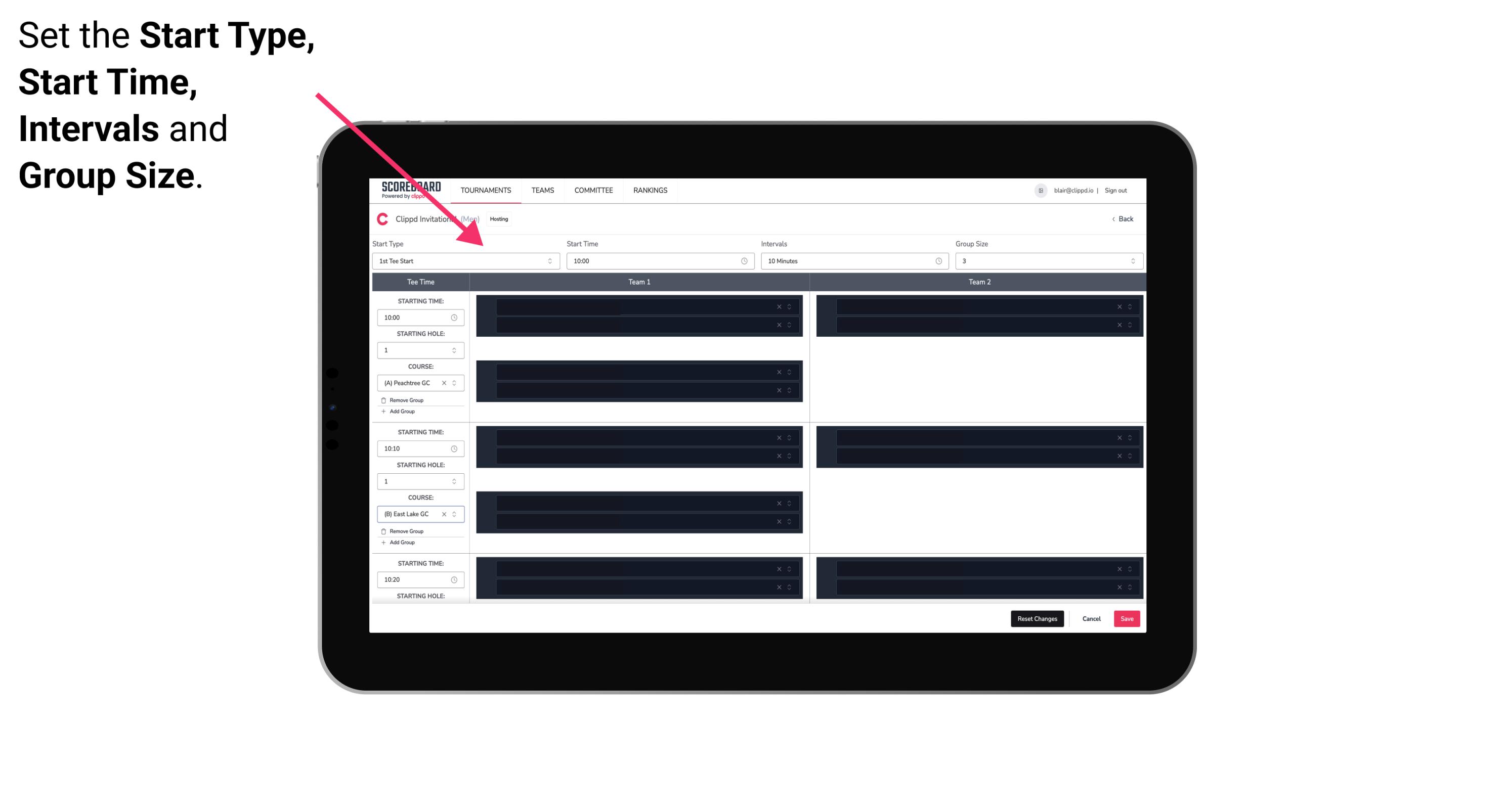
Task: Select the RANKINGS tab
Action: click(651, 190)
